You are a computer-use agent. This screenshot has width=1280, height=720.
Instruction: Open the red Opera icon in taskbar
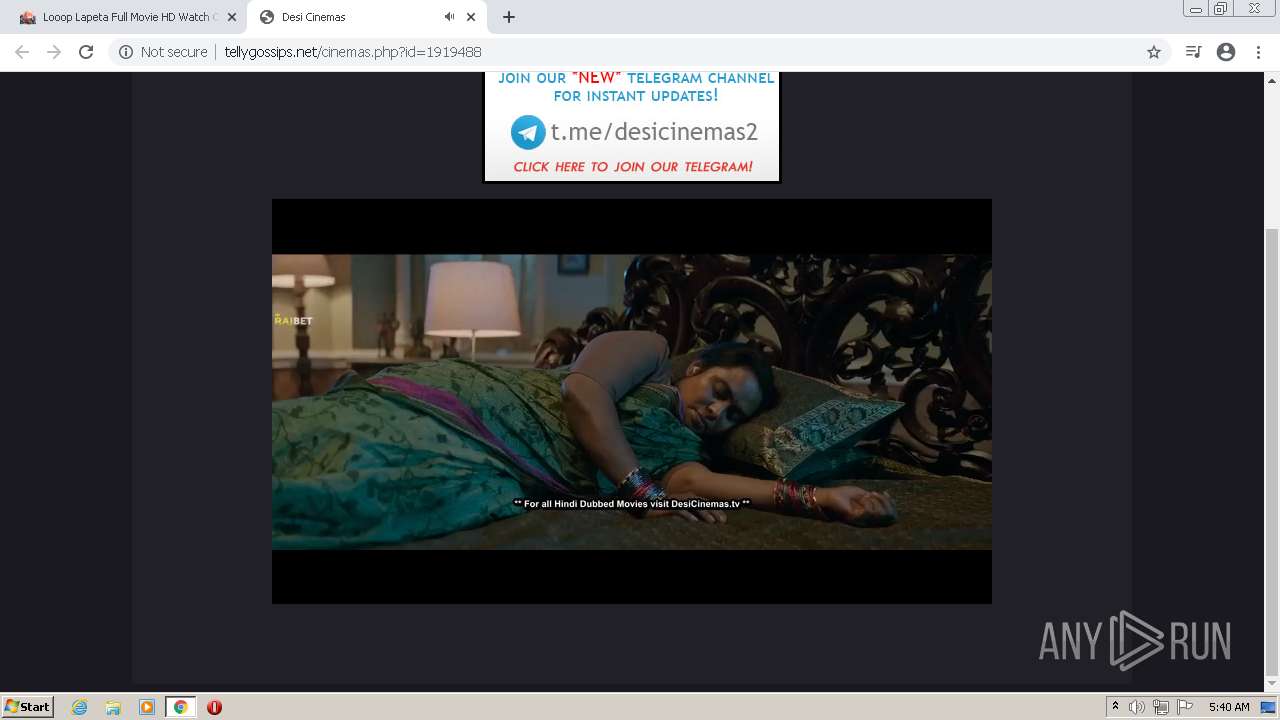214,707
